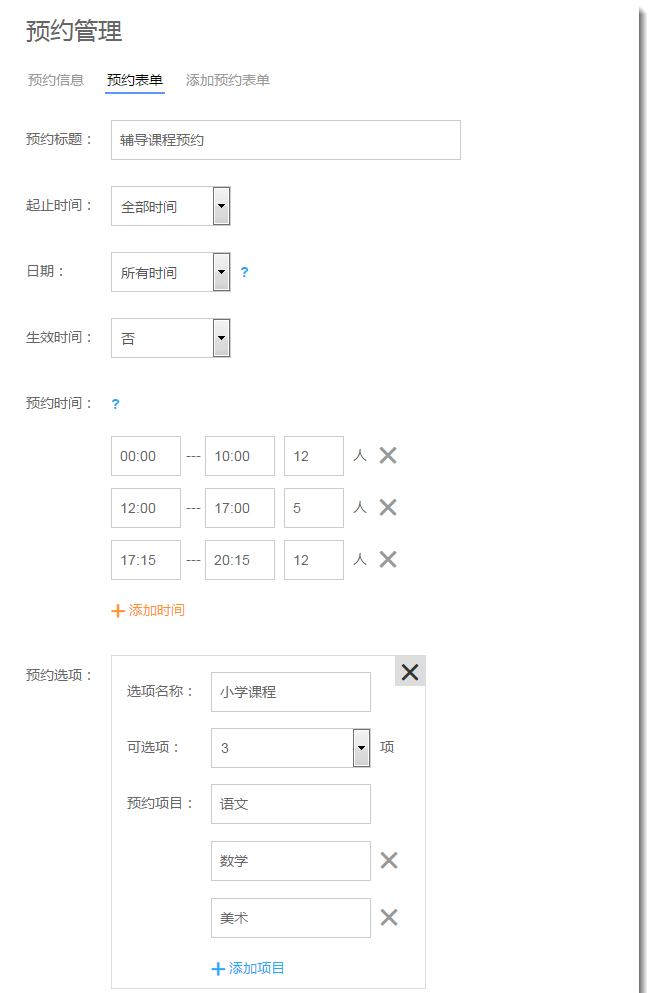Screen dimensions: 654x993
Task: Remove the 数学 item
Action: [389, 861]
